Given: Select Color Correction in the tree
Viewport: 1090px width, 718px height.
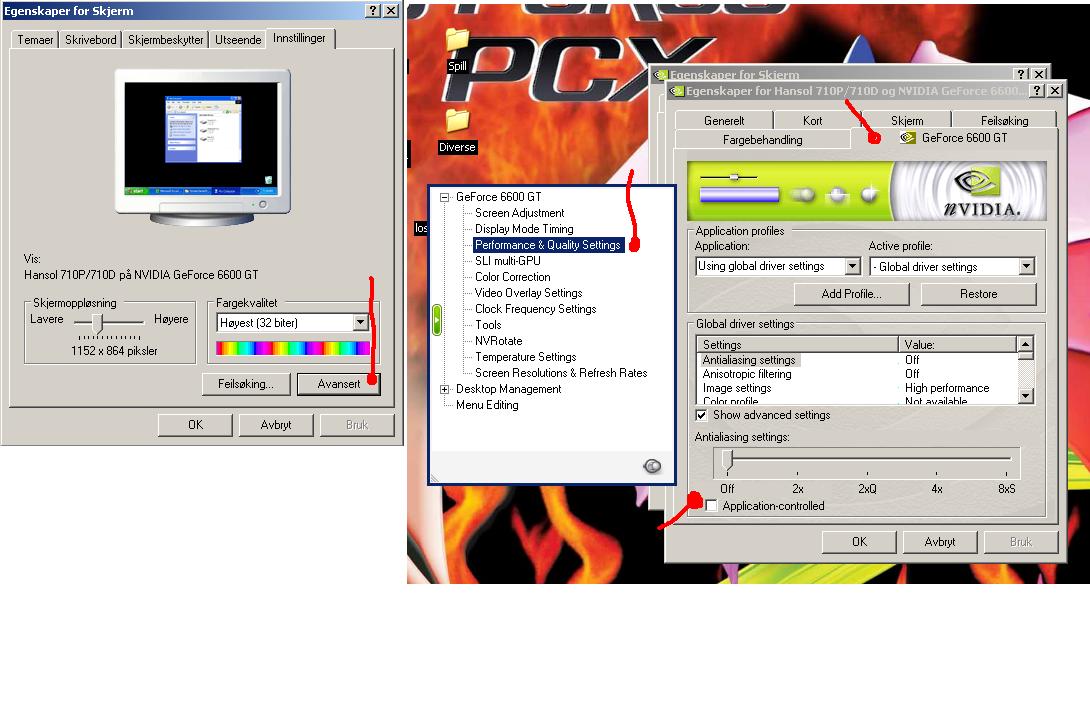Looking at the screenshot, I should (512, 277).
